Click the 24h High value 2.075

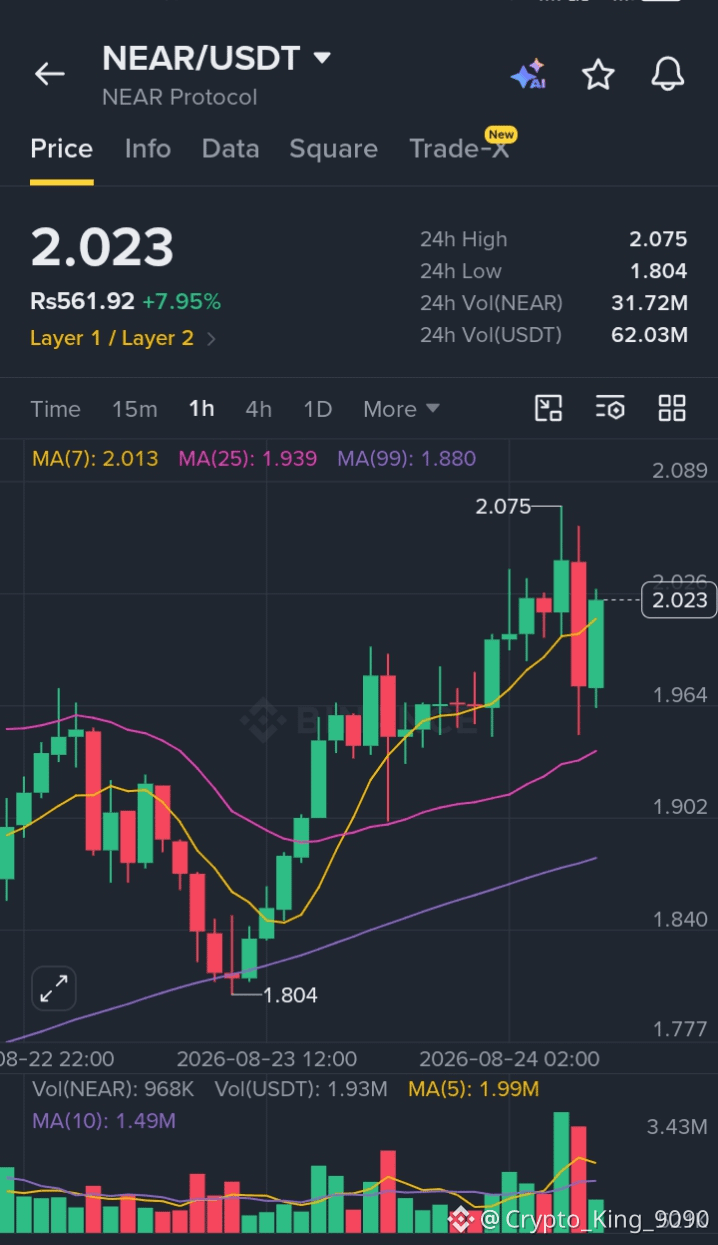tap(658, 239)
